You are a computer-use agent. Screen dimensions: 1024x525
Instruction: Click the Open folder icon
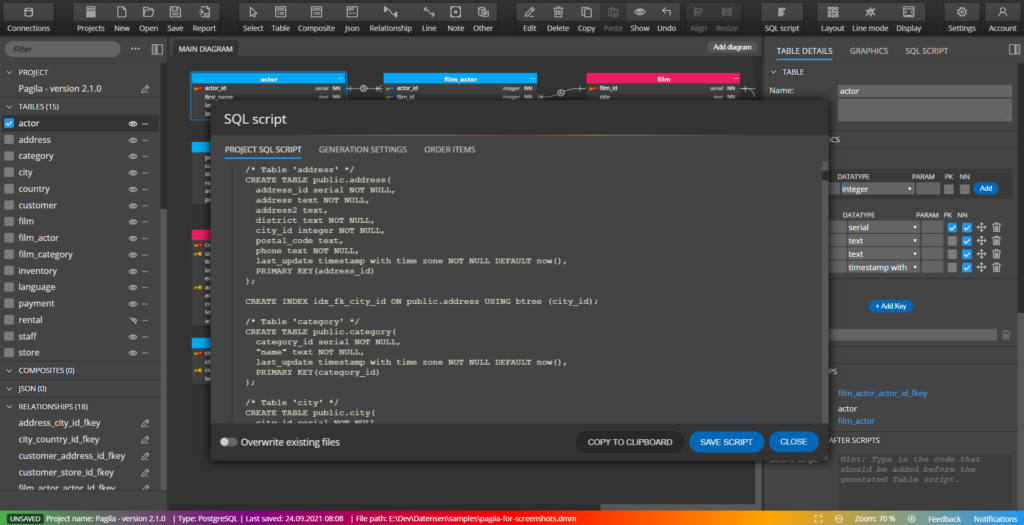tap(148, 18)
